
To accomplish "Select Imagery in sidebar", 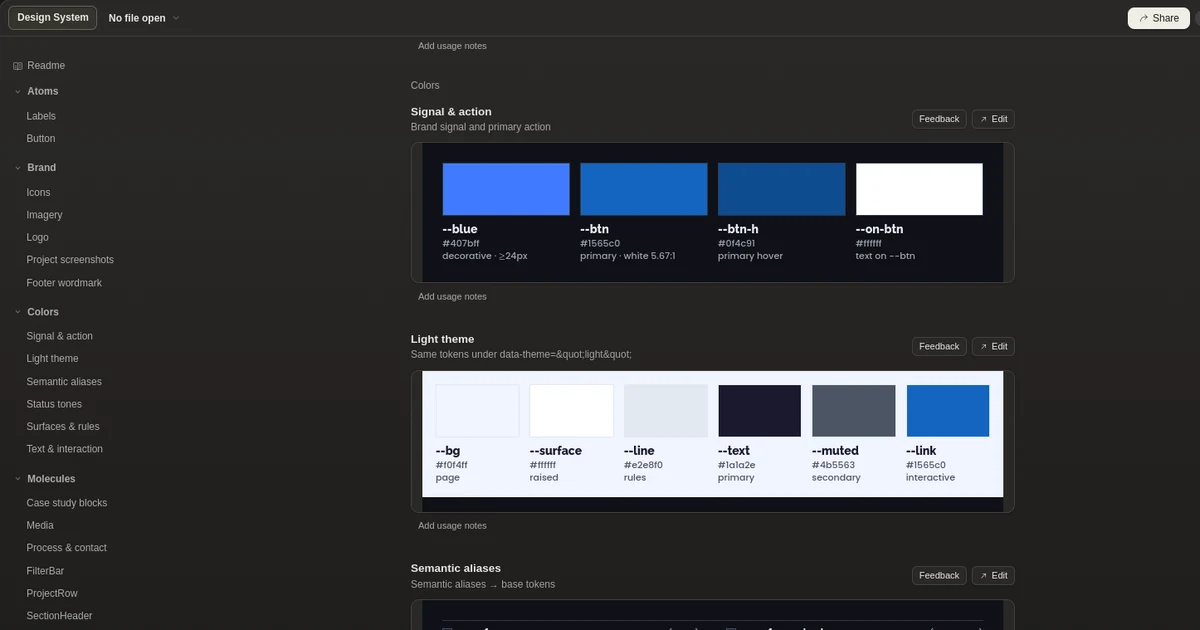I will tap(44, 215).
